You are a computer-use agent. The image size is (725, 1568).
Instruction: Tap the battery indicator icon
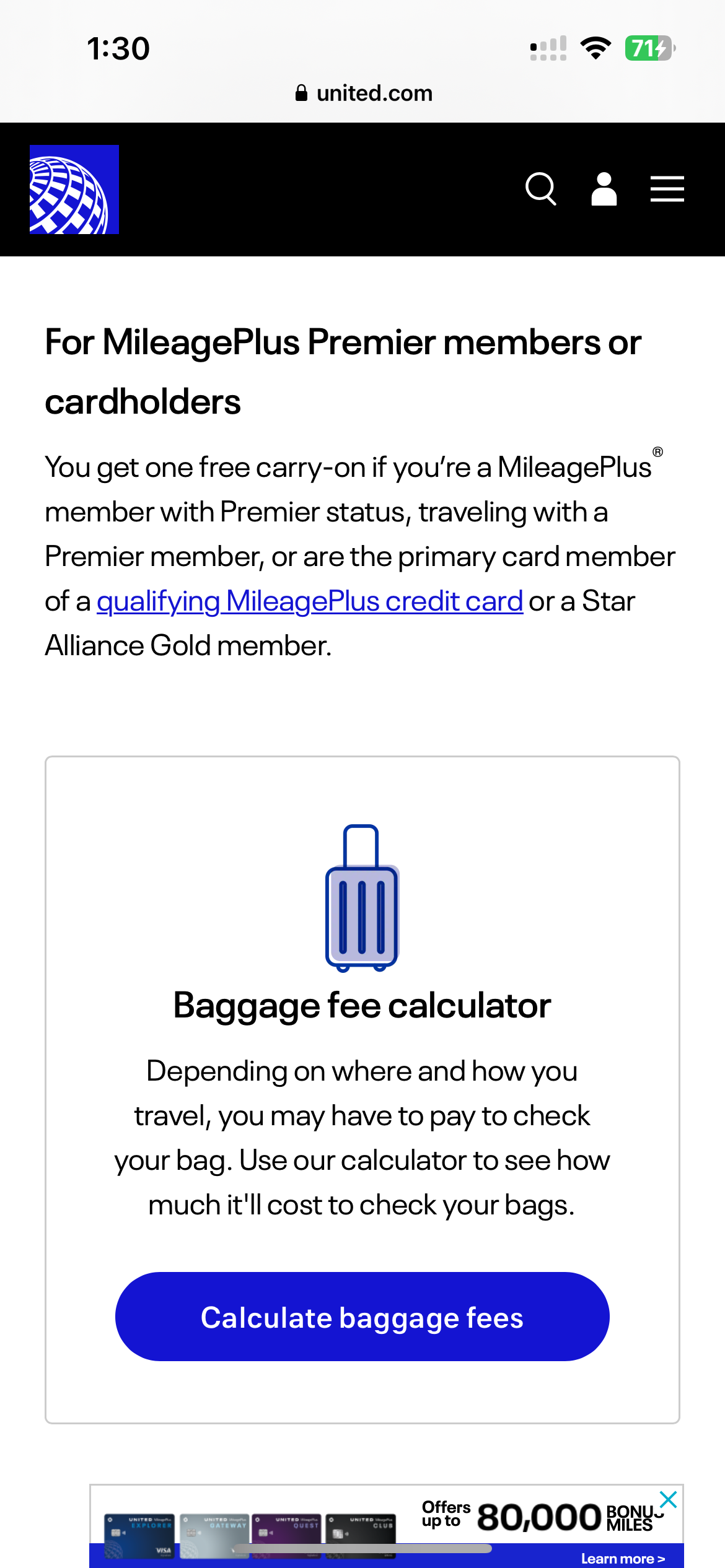[x=649, y=48]
